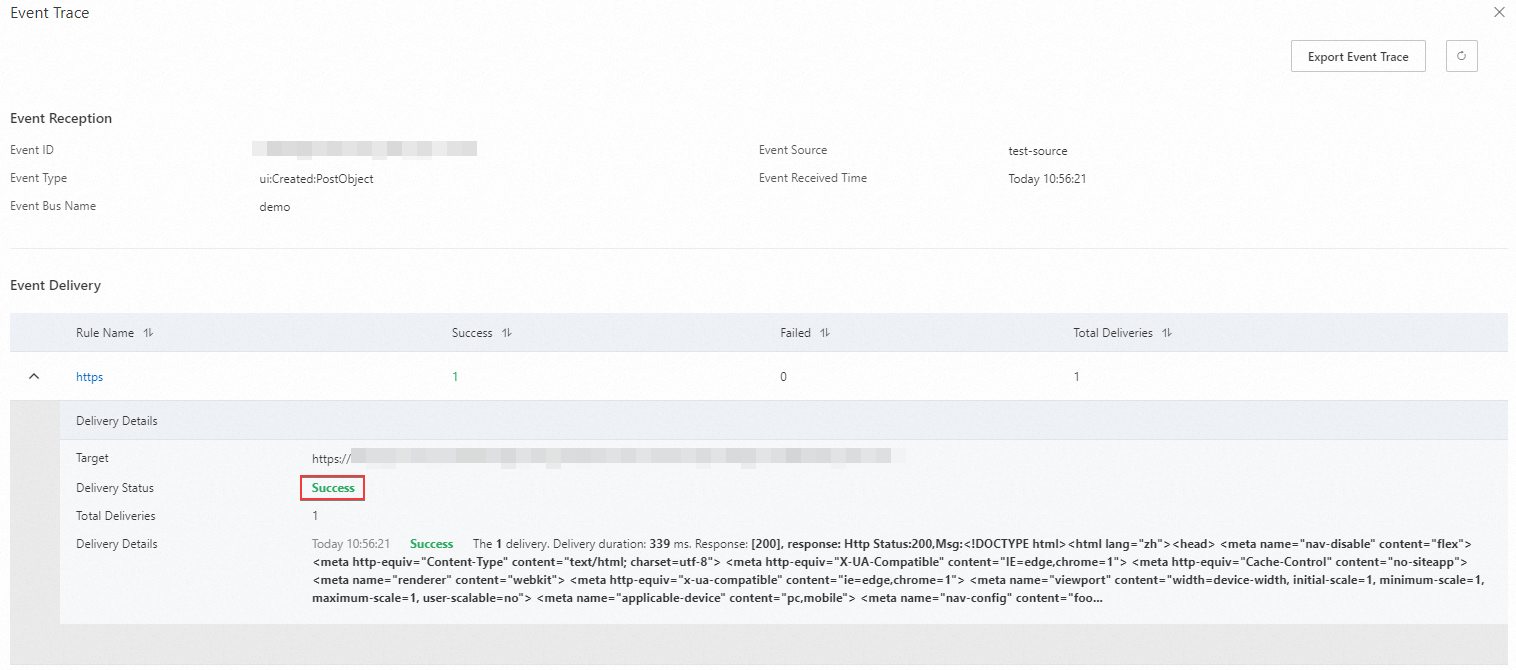Click the delivery response details text
Image resolution: width=1516 pixels, height=670 pixels.
pos(898,571)
